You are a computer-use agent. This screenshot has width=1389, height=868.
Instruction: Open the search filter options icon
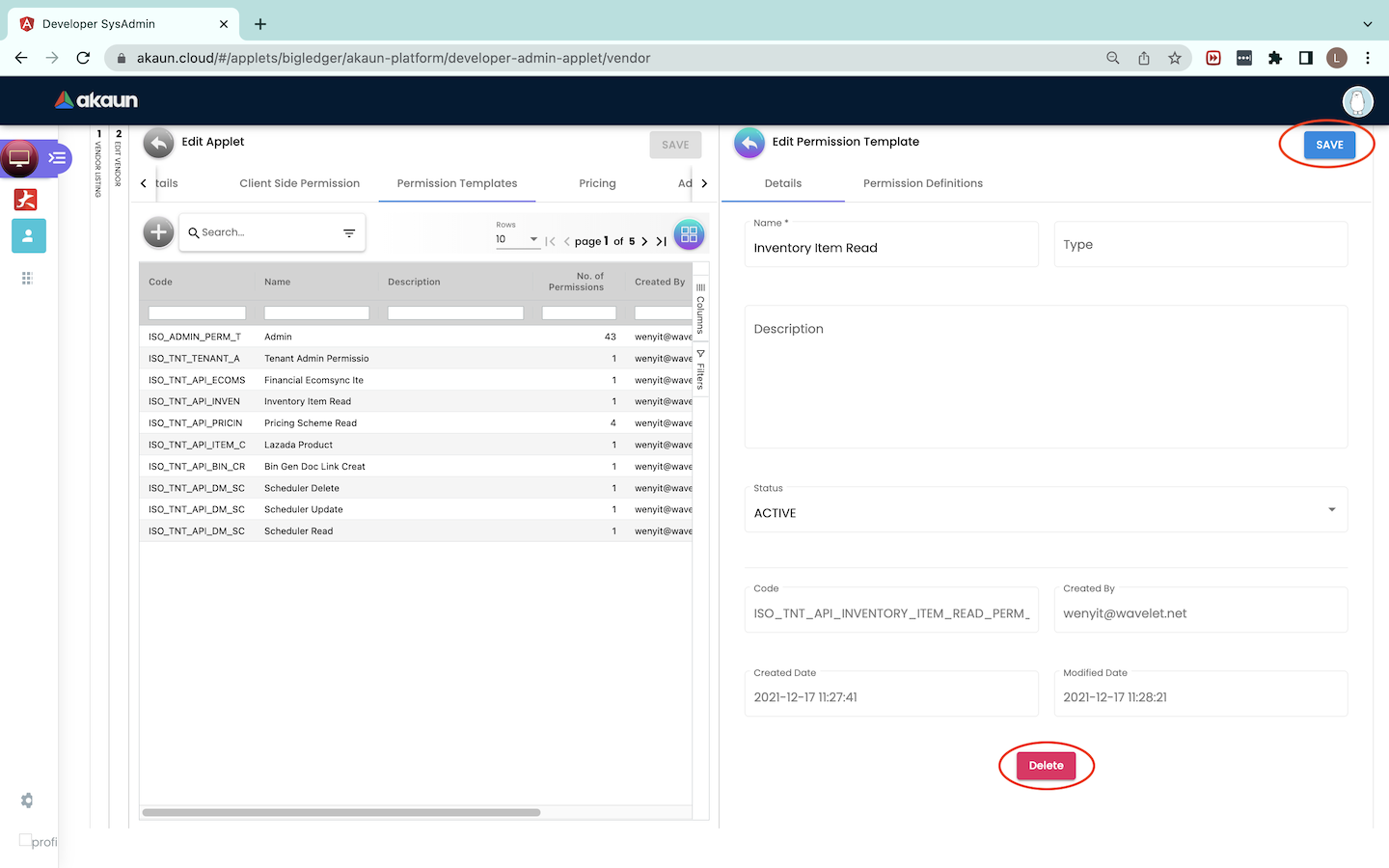(x=349, y=233)
